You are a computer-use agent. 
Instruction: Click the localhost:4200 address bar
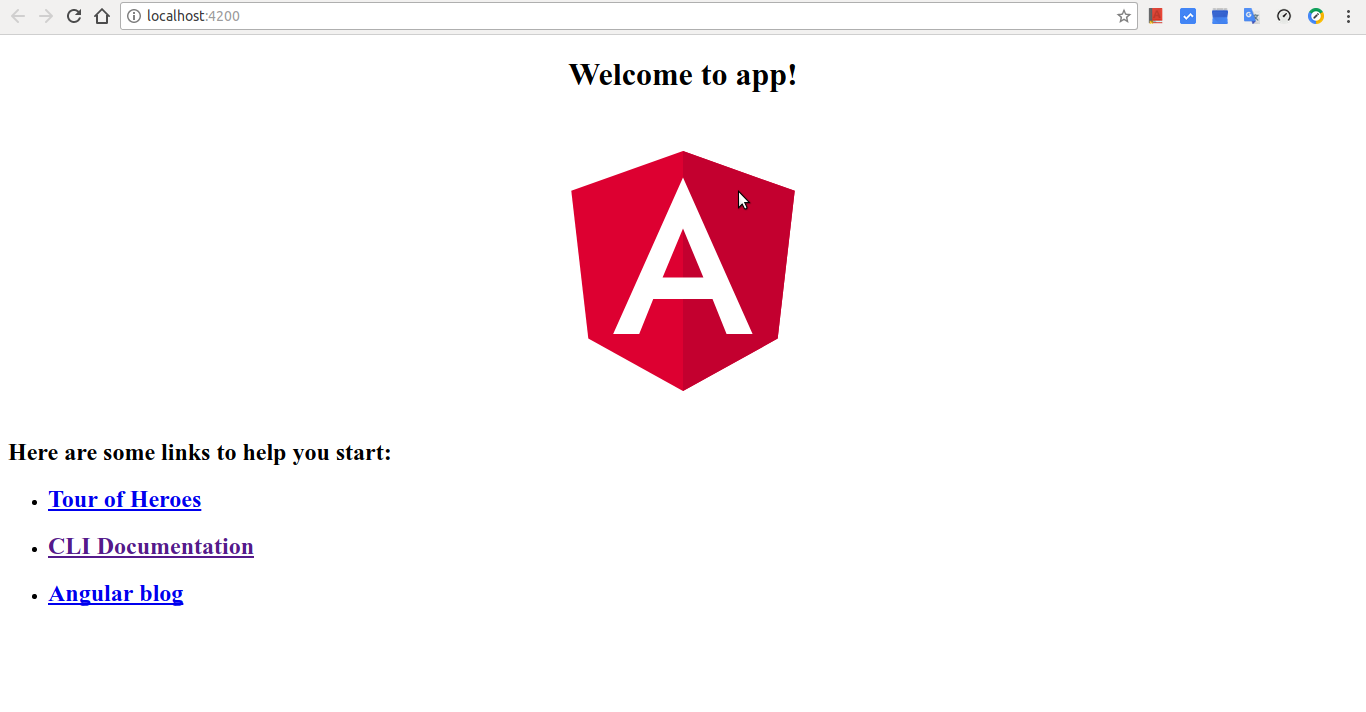point(600,16)
